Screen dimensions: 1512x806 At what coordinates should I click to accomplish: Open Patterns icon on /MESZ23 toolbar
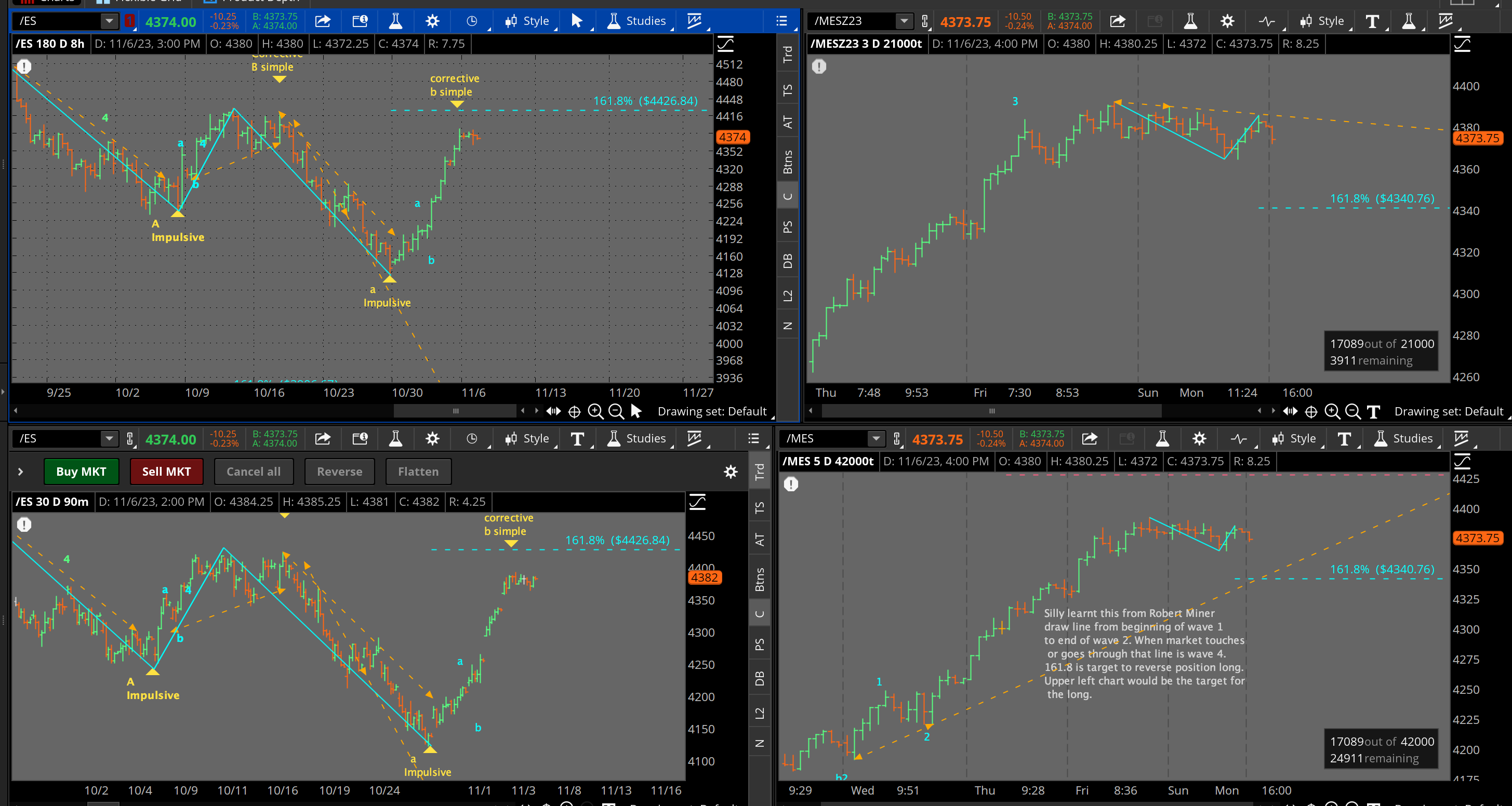pyautogui.click(x=1445, y=21)
